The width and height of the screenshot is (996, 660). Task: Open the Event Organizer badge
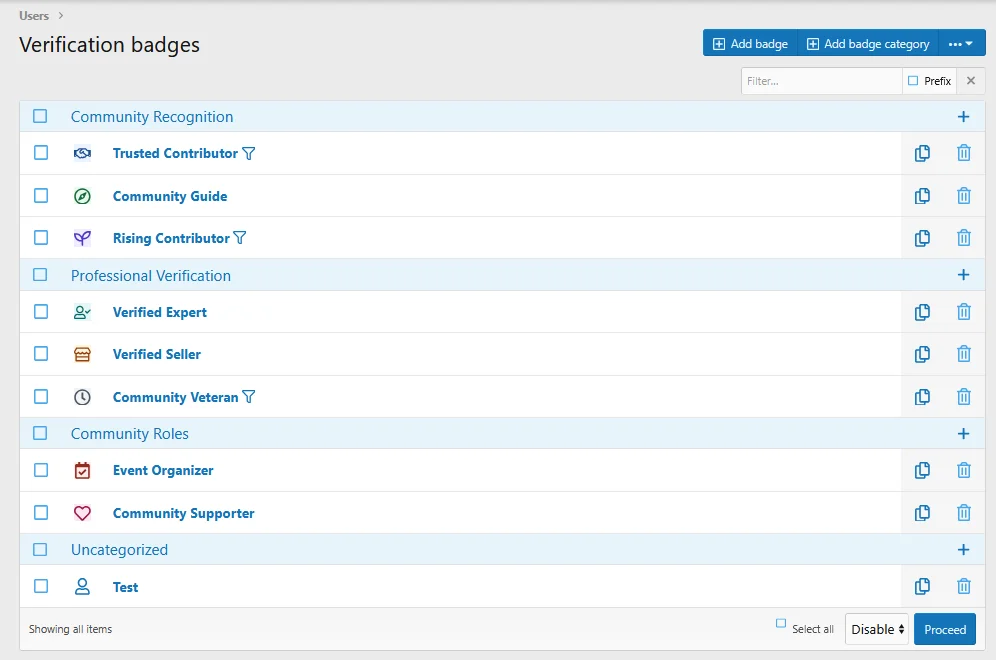[x=163, y=471]
